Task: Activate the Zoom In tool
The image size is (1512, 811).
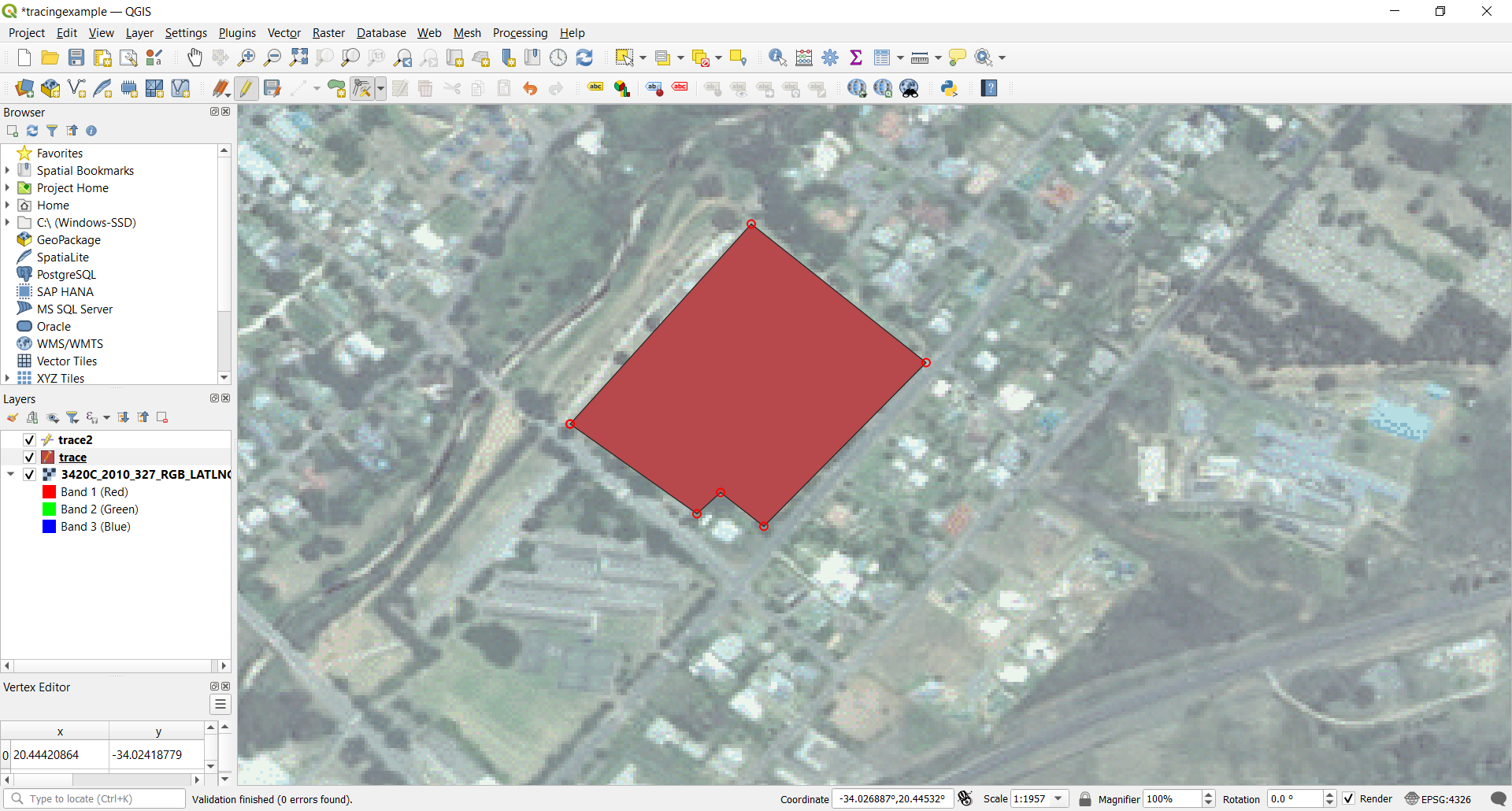Action: 246,57
